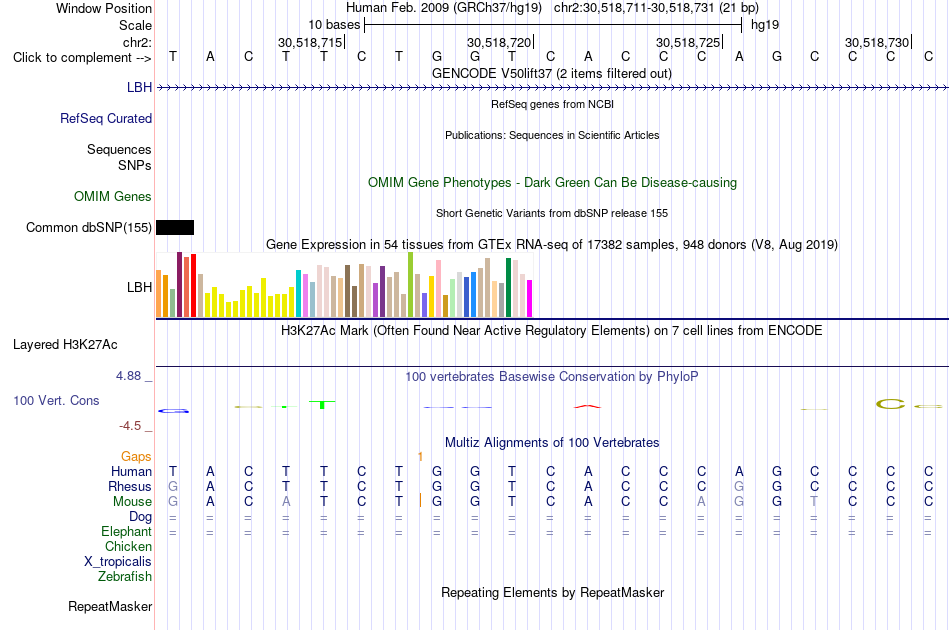The height and width of the screenshot is (630, 950).
Task: Click the 4.88 PhyloP upper axis value
Action: tap(128, 376)
